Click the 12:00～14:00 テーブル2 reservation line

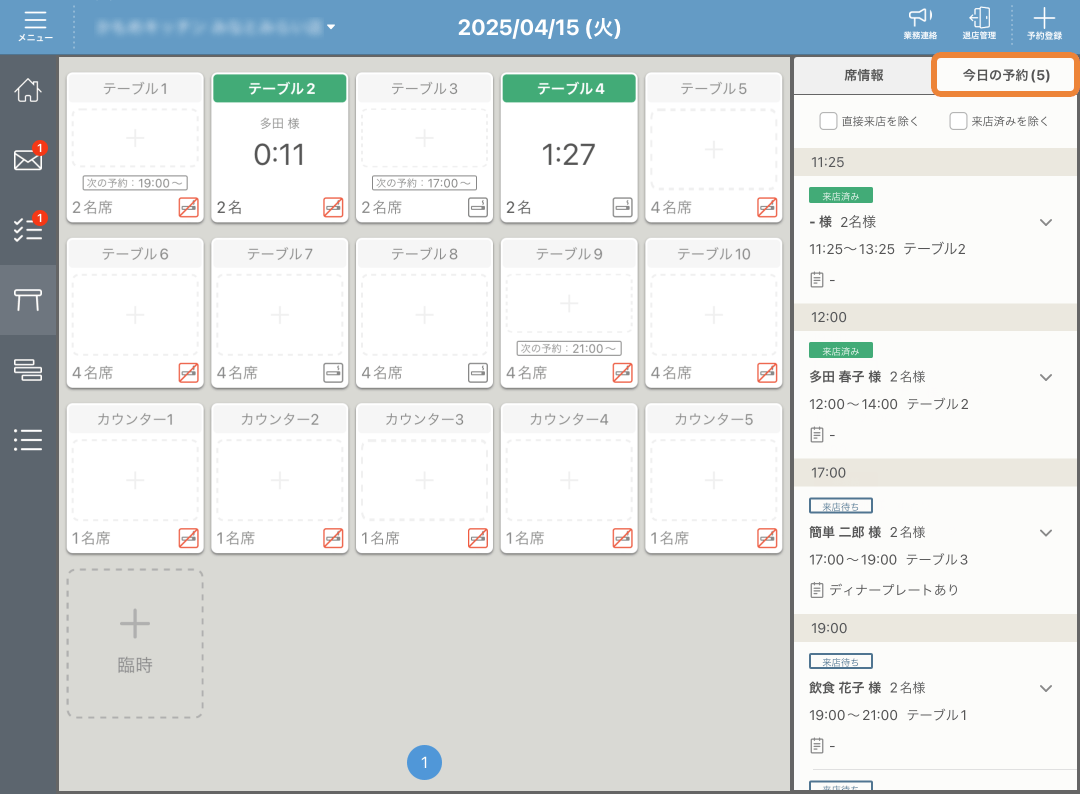pos(889,404)
